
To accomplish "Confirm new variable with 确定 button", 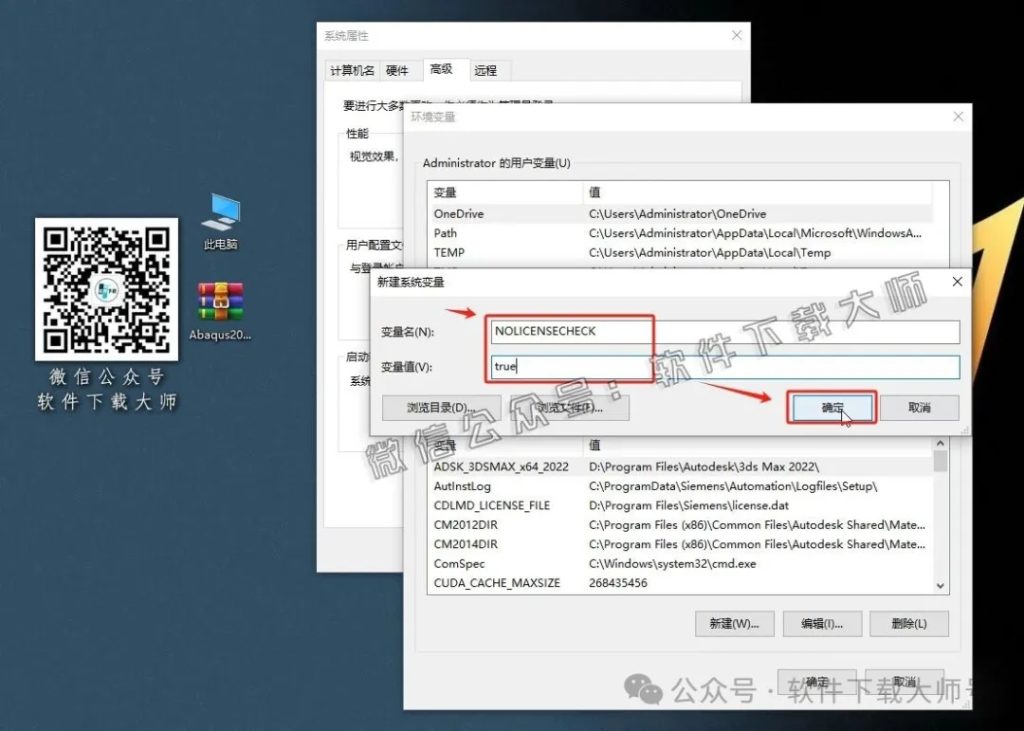I will pos(833,407).
